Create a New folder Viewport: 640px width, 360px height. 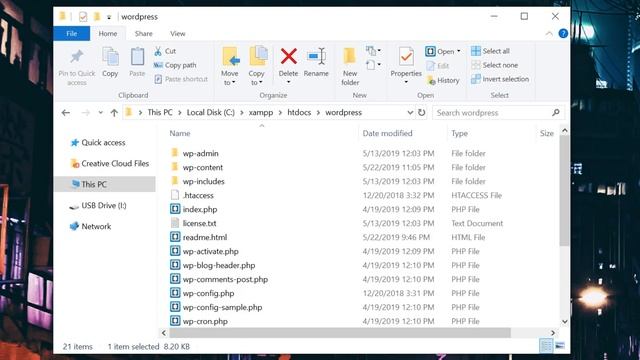pos(350,67)
